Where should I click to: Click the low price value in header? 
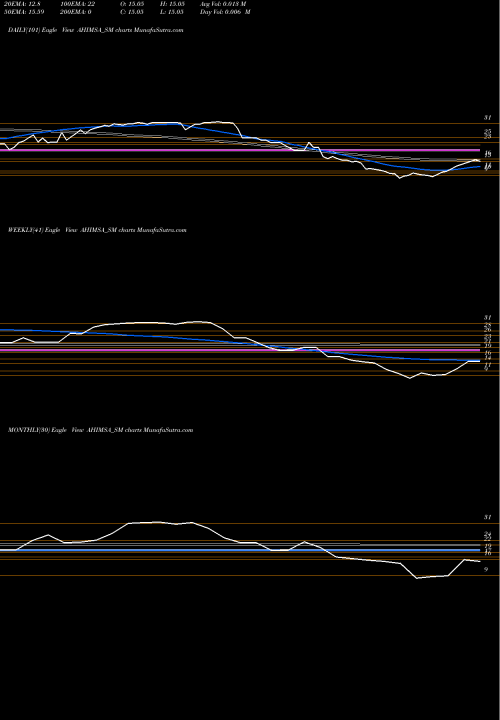[172, 12]
